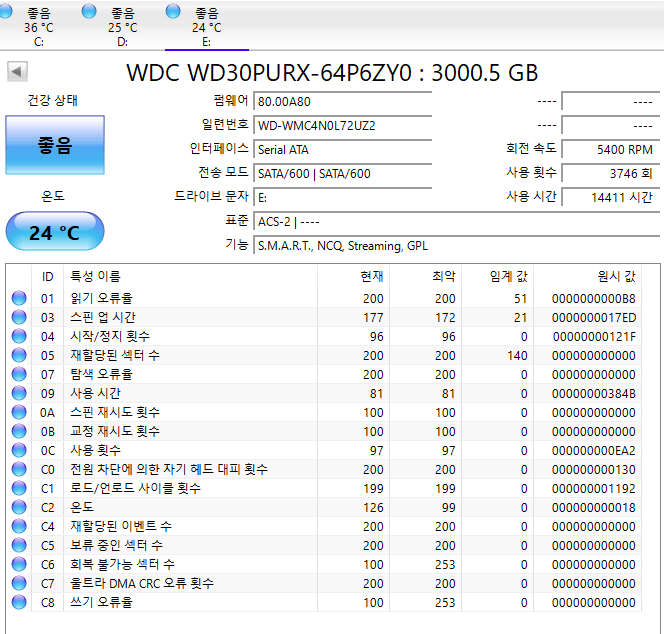
Task: Click the status icon for attribute 0B
Action: [x=19, y=431]
